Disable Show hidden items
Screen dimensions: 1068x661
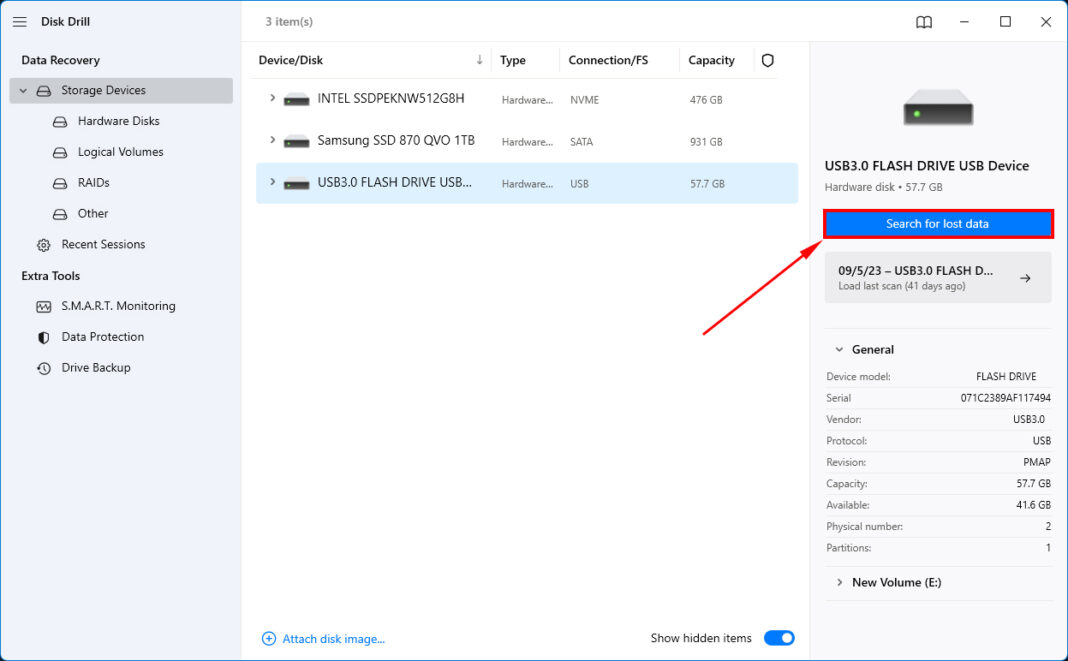pos(779,637)
